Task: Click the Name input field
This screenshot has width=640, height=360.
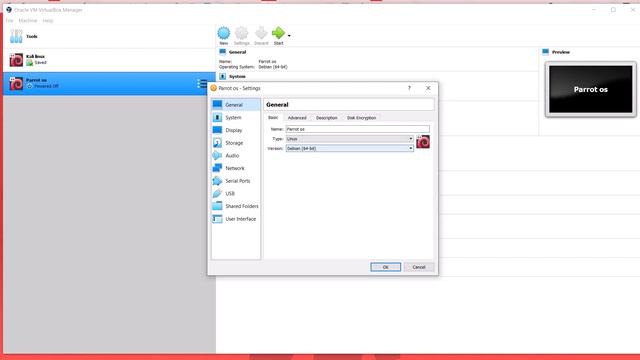Action: click(357, 129)
